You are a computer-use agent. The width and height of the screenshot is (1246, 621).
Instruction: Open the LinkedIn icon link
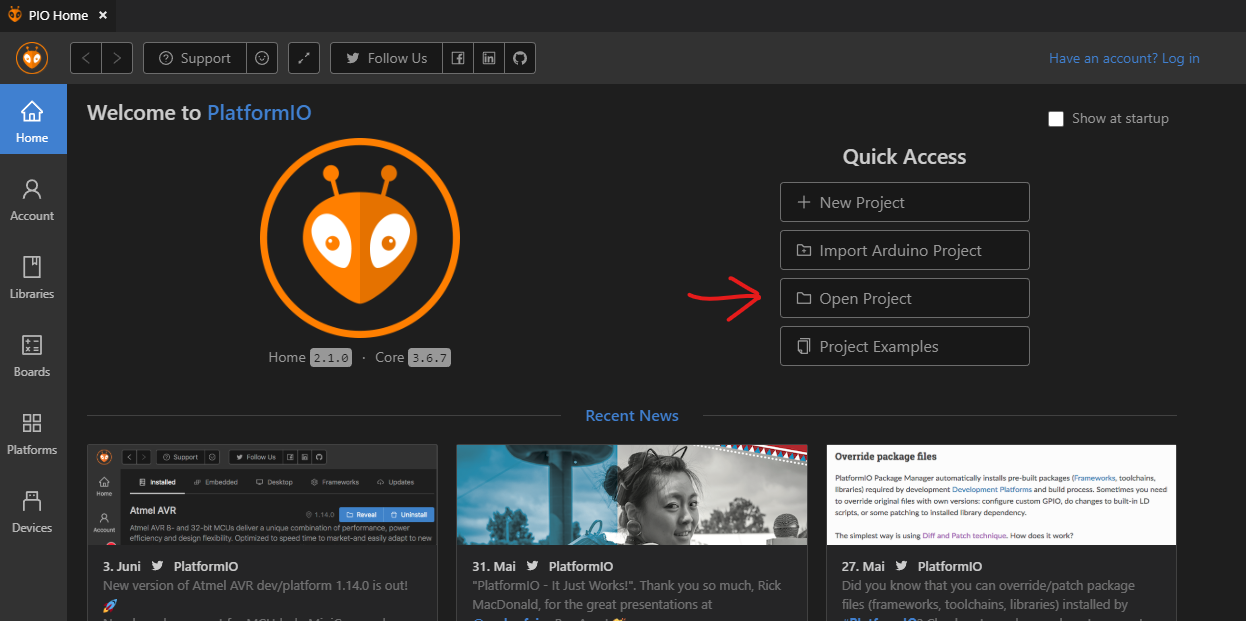(x=488, y=58)
